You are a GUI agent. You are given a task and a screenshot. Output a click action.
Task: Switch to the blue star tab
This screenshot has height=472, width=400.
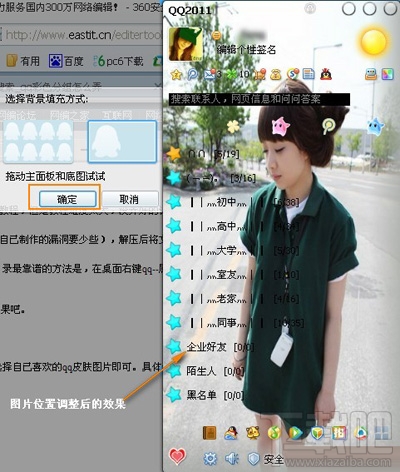click(375, 126)
